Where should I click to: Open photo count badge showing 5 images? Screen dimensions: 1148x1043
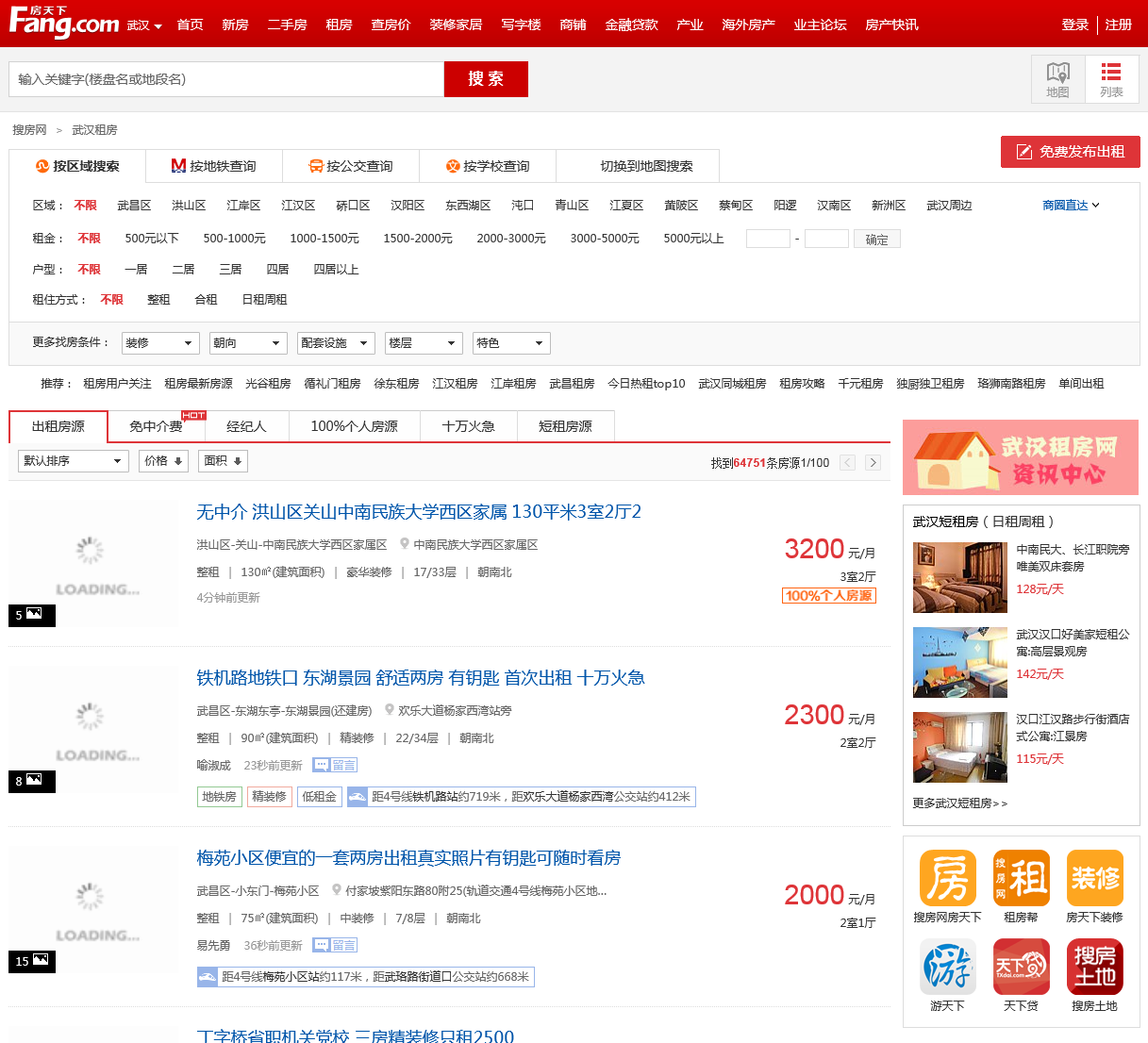(31, 615)
